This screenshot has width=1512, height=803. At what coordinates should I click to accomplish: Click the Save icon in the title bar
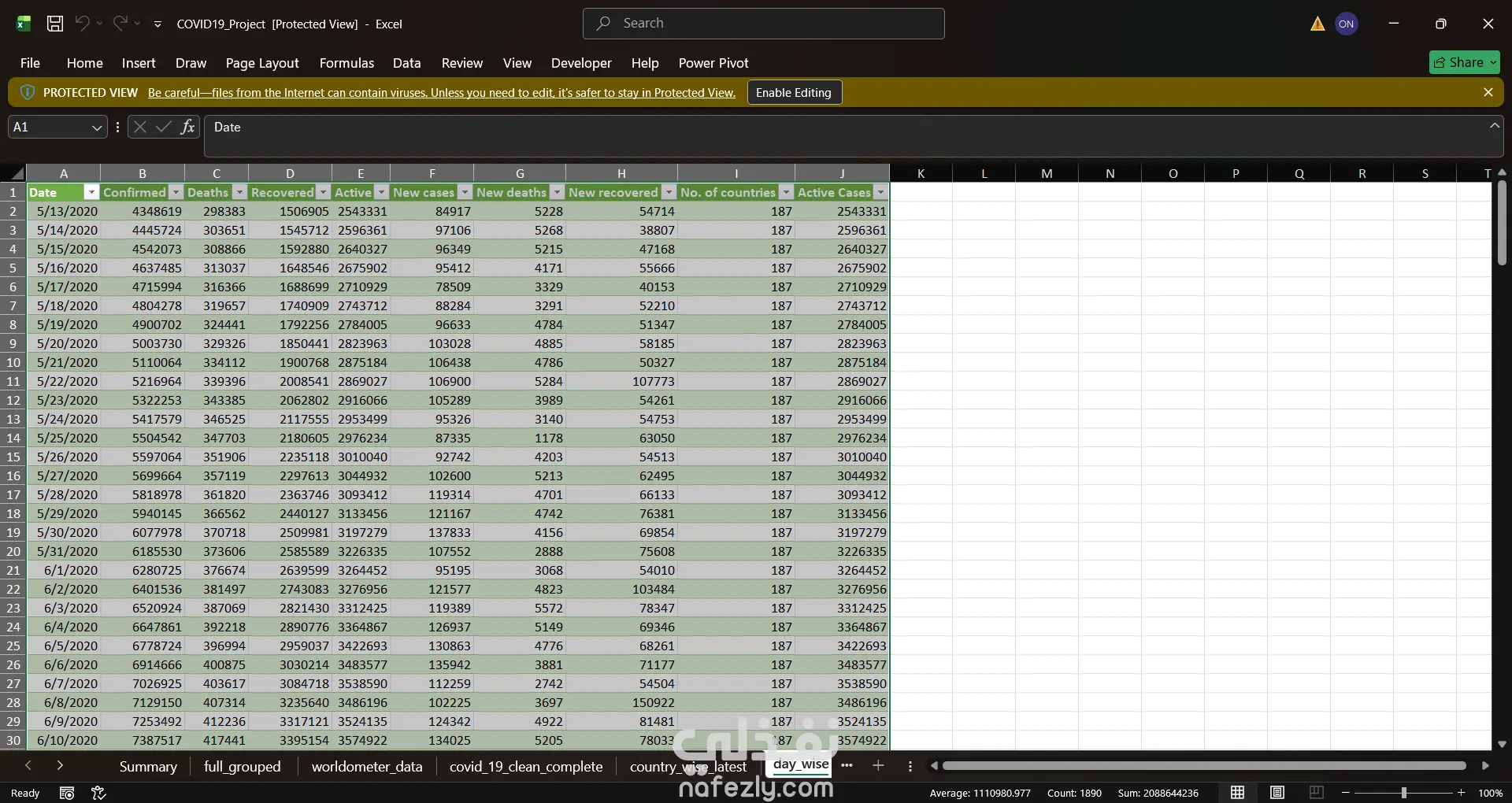pos(55,24)
